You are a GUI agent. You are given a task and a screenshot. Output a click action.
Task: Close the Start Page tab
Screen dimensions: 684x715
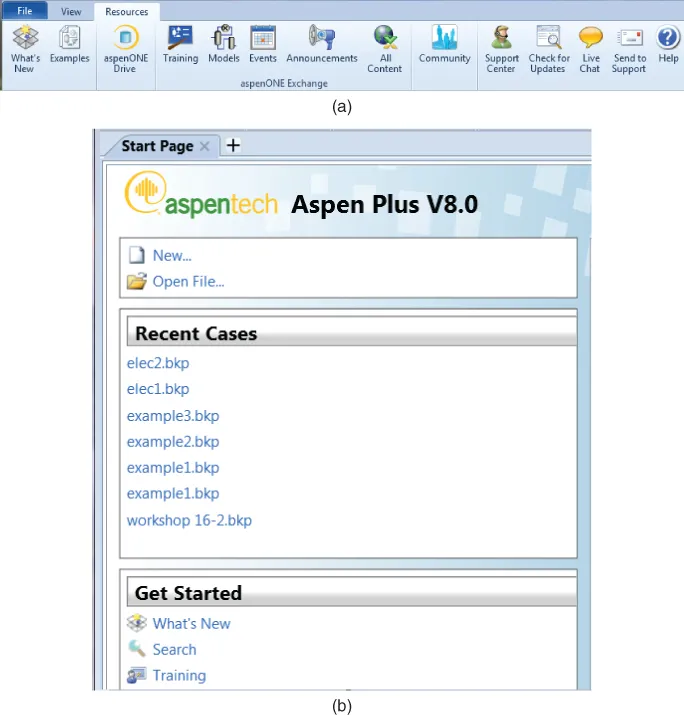pyautogui.click(x=204, y=146)
